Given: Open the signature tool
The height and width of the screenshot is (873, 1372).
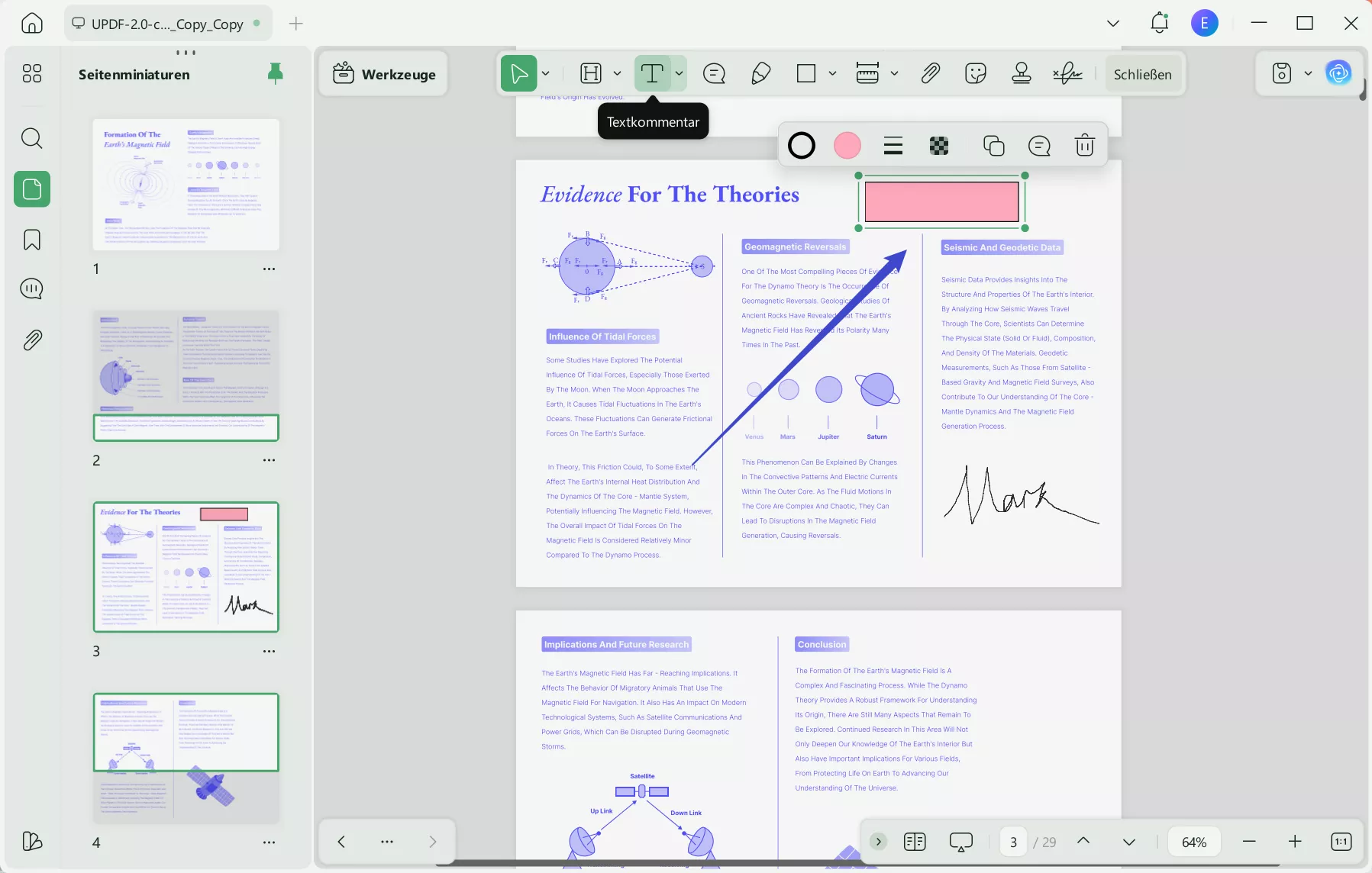Looking at the screenshot, I should coord(1067,74).
